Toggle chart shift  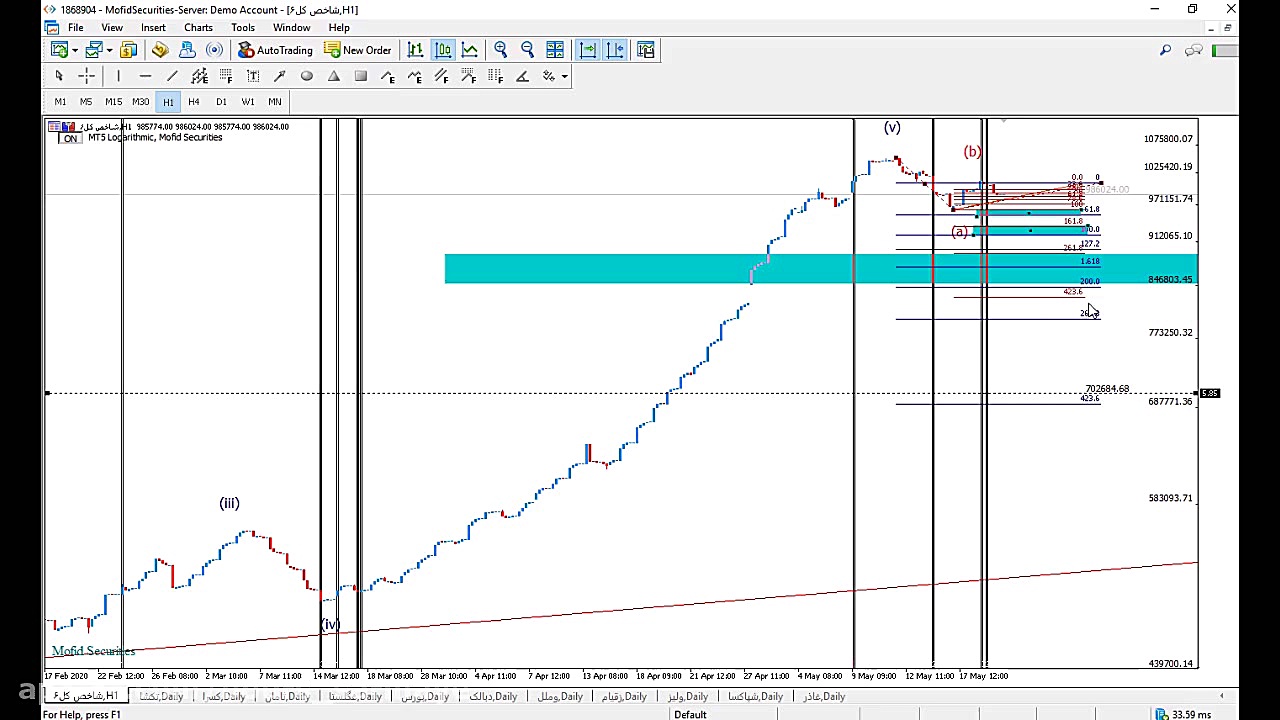click(614, 50)
